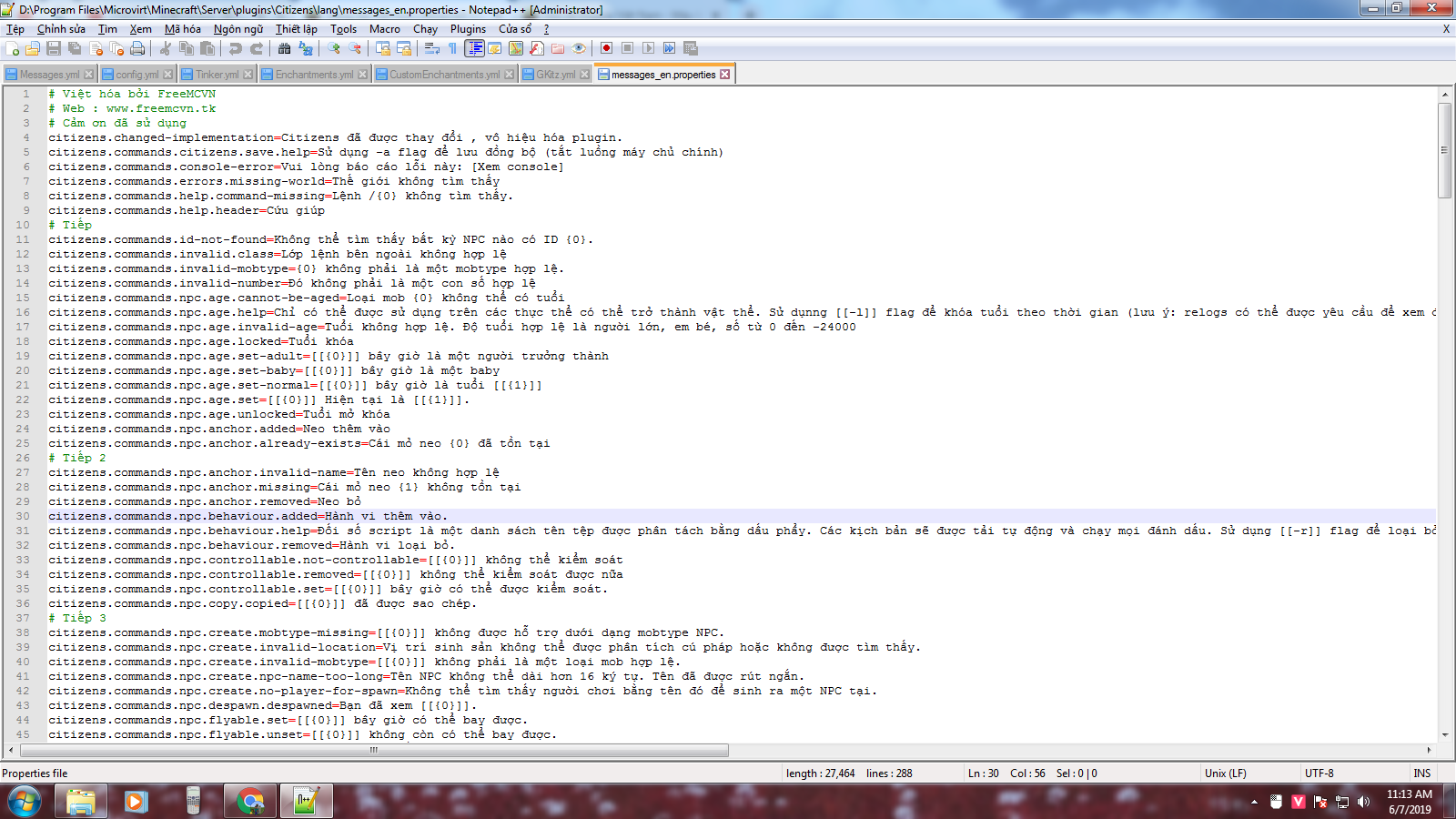
Task: Close the Tinker.yml tab
Action: (248, 75)
